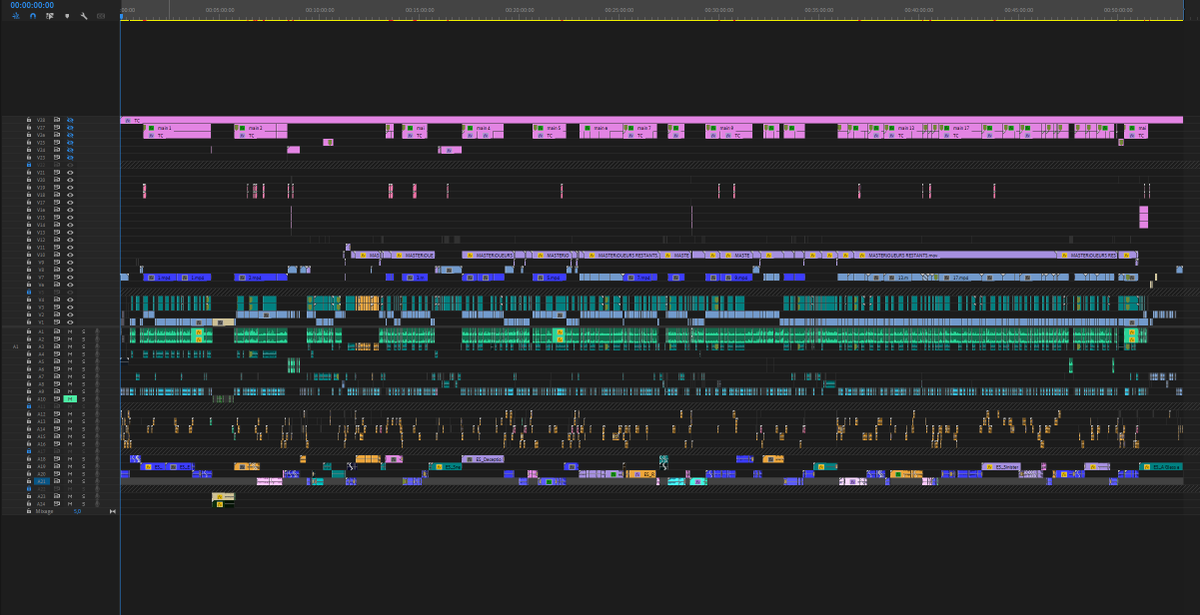Click voice-over record mic on track A3

pos(97,346)
